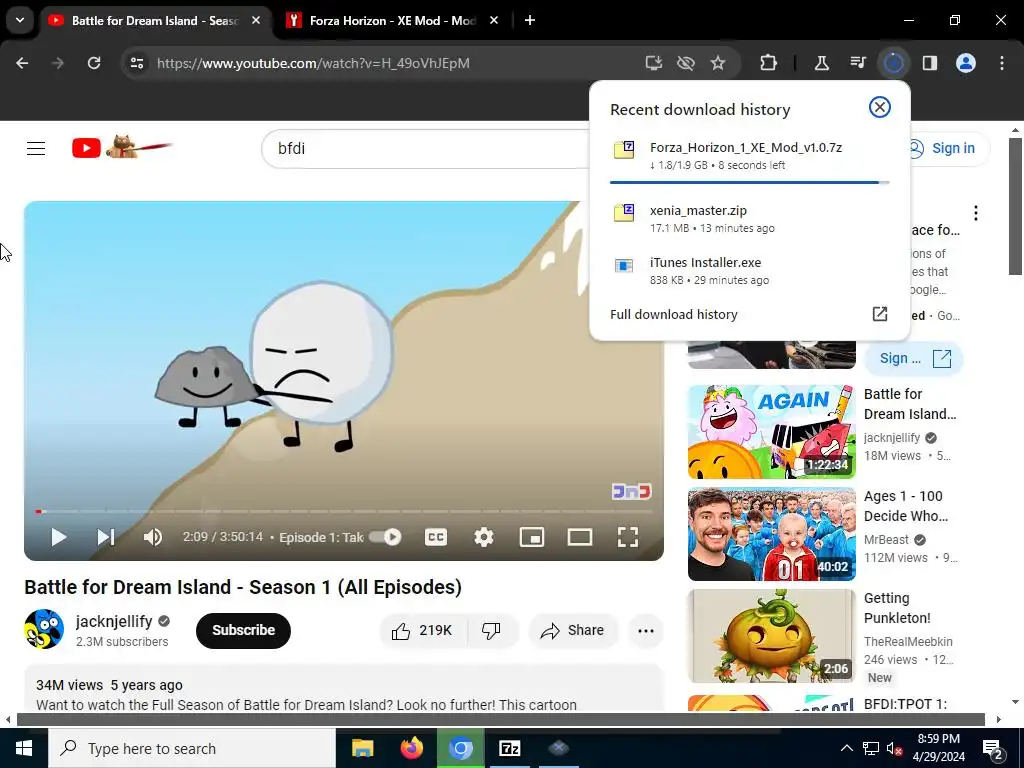Click the jnj watermark in video
Image resolution: width=1024 pixels, height=768 pixels.
[632, 491]
